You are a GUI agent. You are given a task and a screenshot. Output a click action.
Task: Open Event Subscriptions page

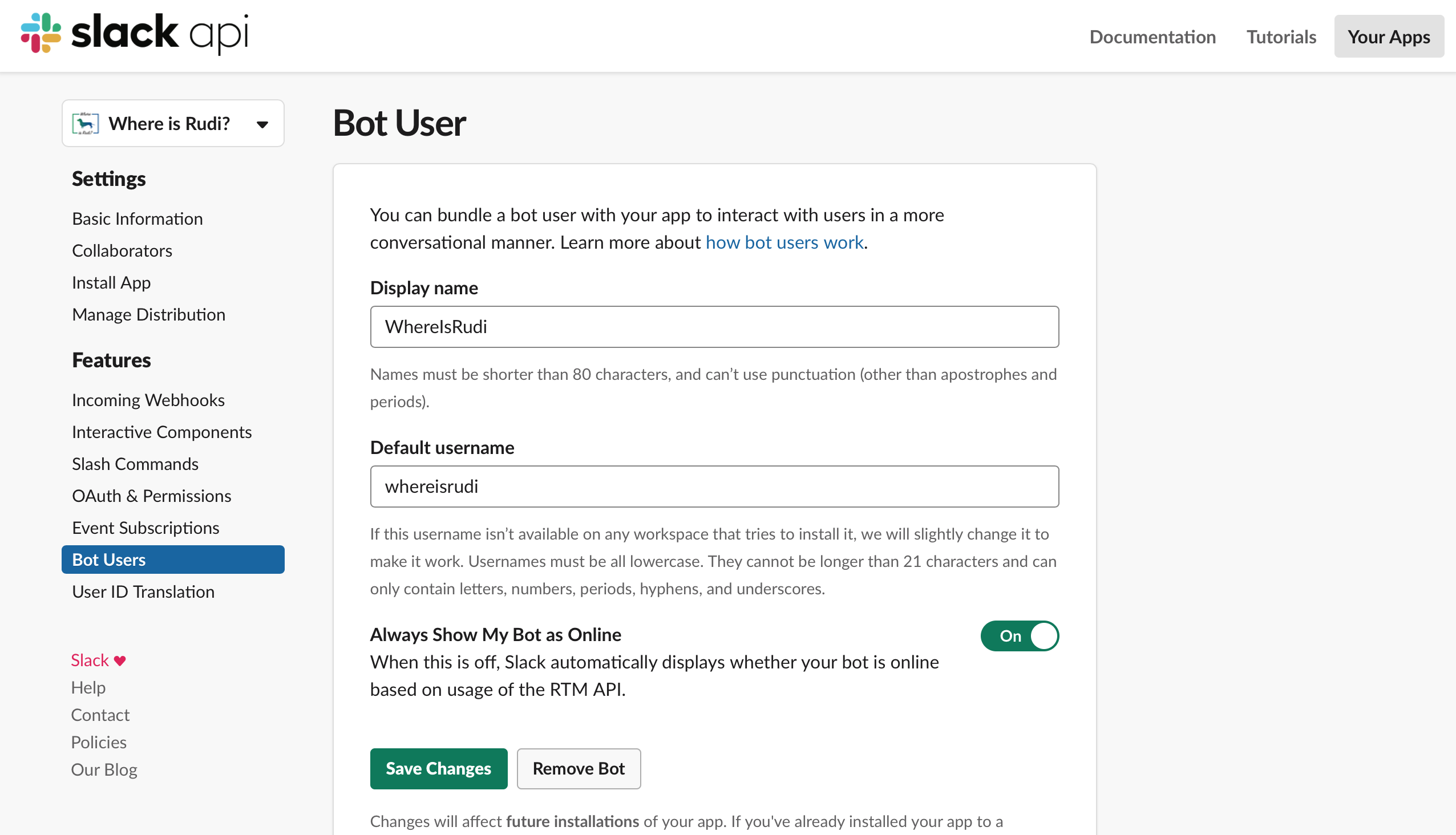[145, 528]
